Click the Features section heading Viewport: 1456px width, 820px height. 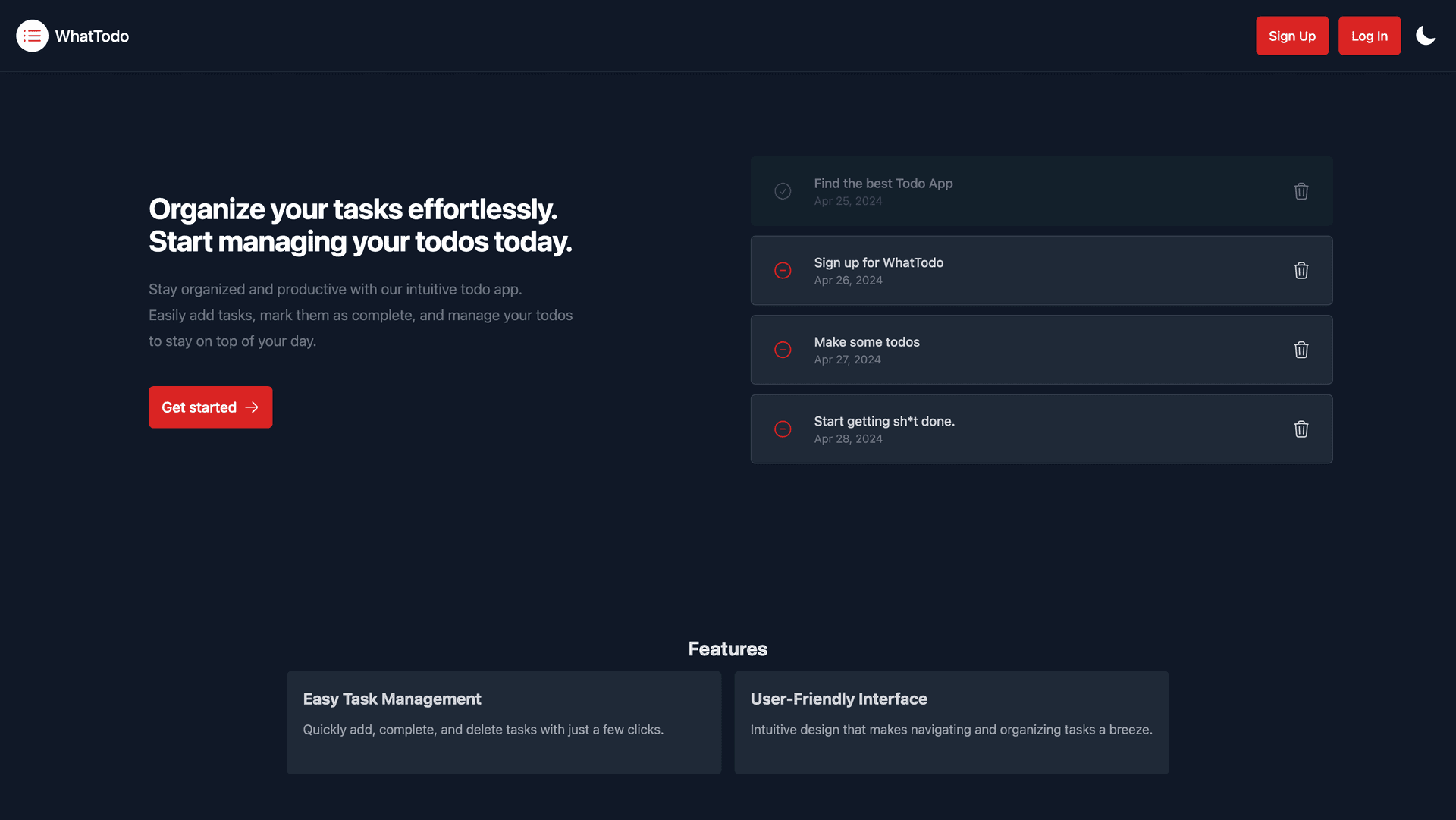coord(727,649)
